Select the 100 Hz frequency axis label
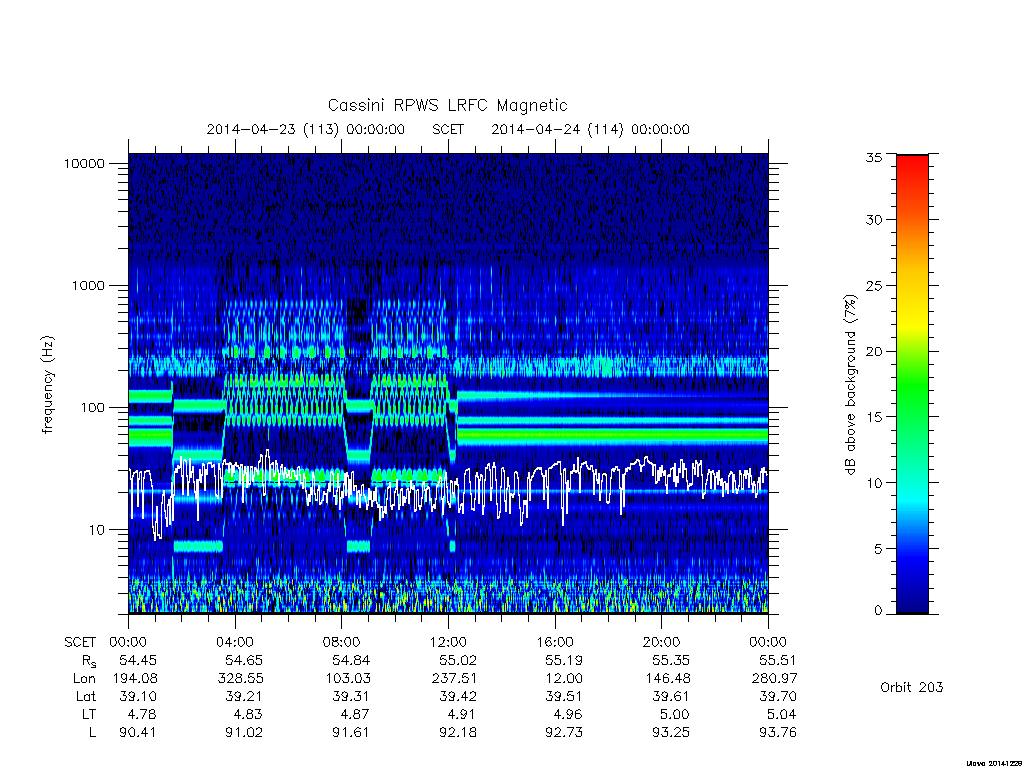The width and height of the screenshot is (1024, 768). click(x=92, y=408)
